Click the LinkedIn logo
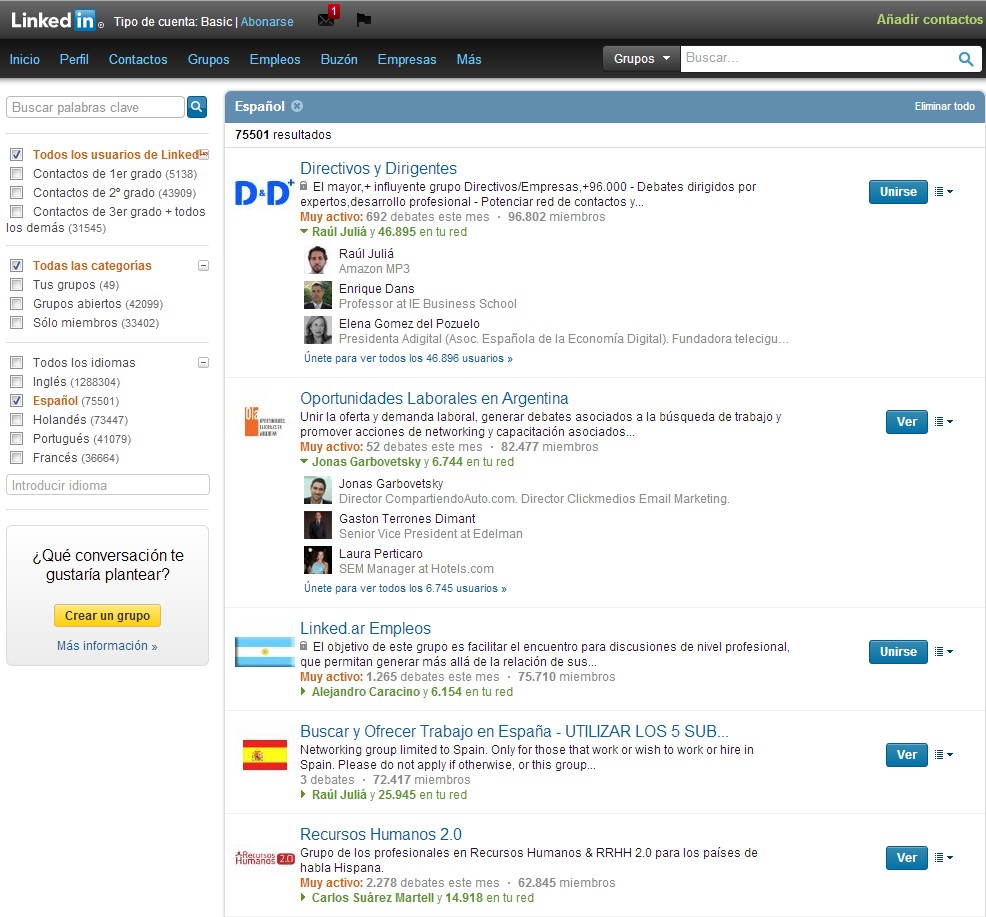Image resolution: width=986 pixels, height=917 pixels. [x=57, y=20]
